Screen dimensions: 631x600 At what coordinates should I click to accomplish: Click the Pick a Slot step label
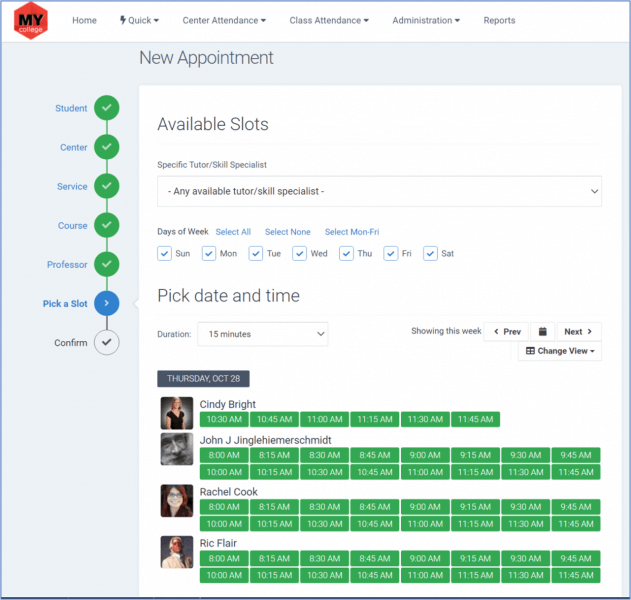pos(65,303)
